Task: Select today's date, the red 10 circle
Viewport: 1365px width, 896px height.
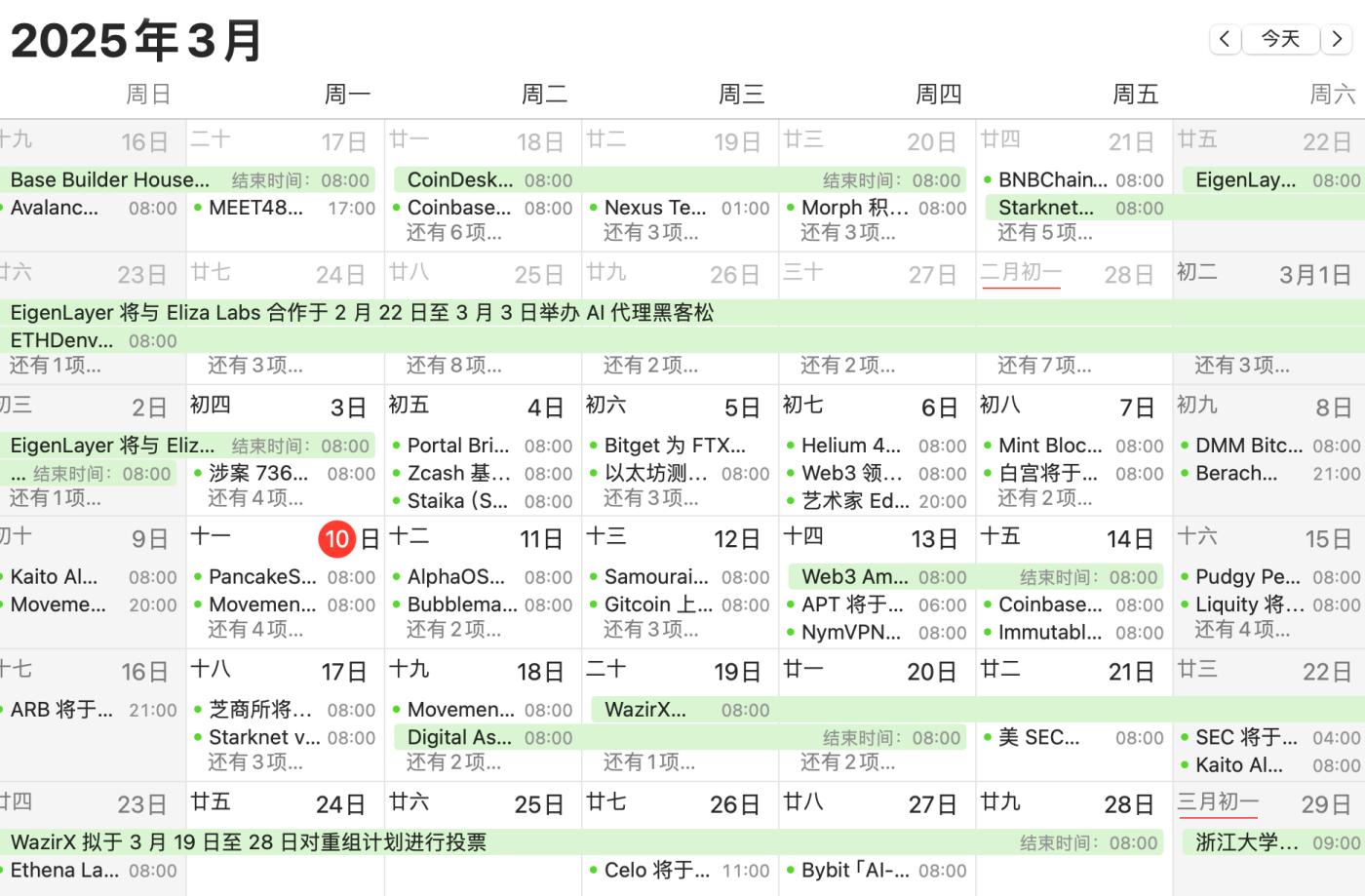Action: [x=337, y=539]
